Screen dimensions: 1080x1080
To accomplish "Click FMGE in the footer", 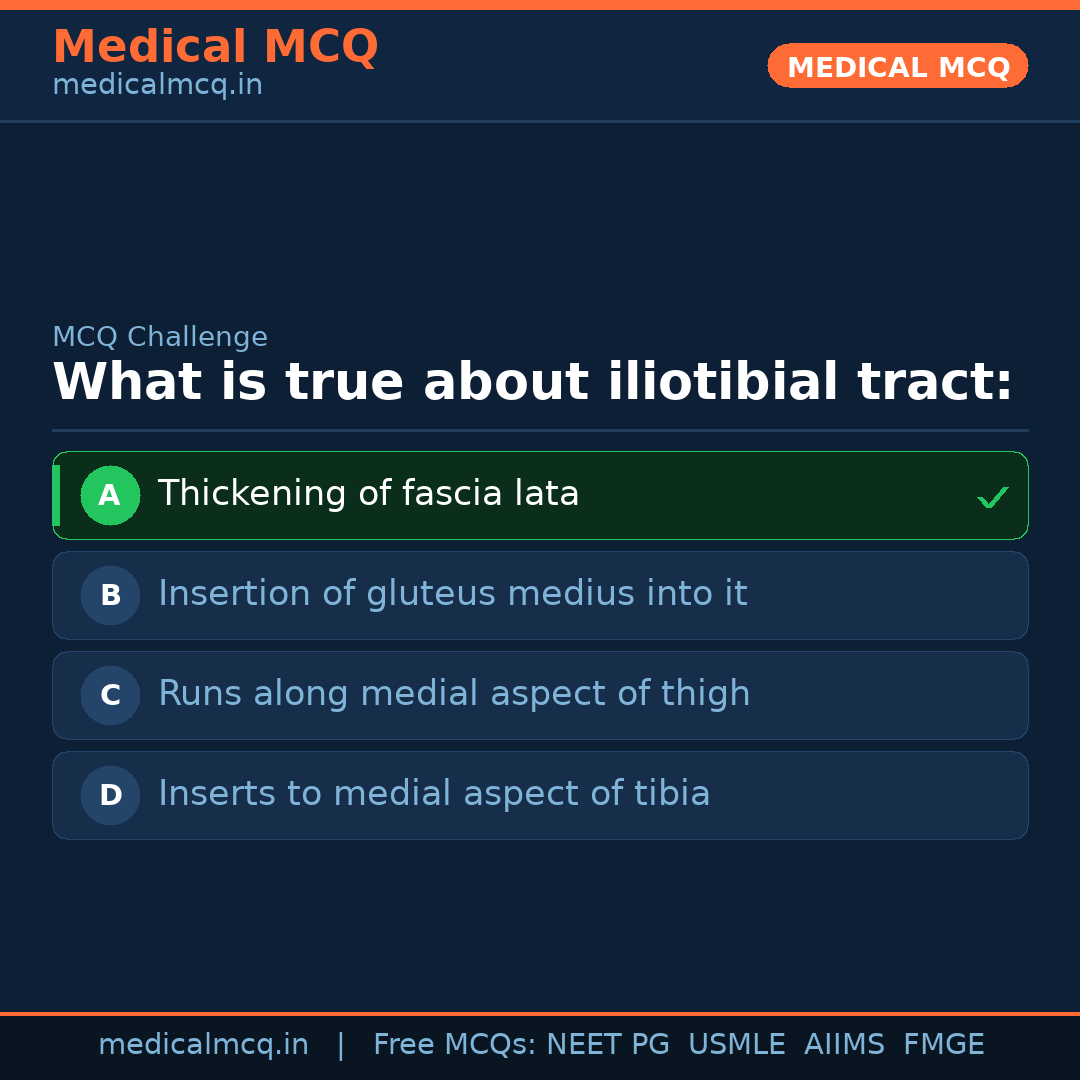I will point(943,1045).
